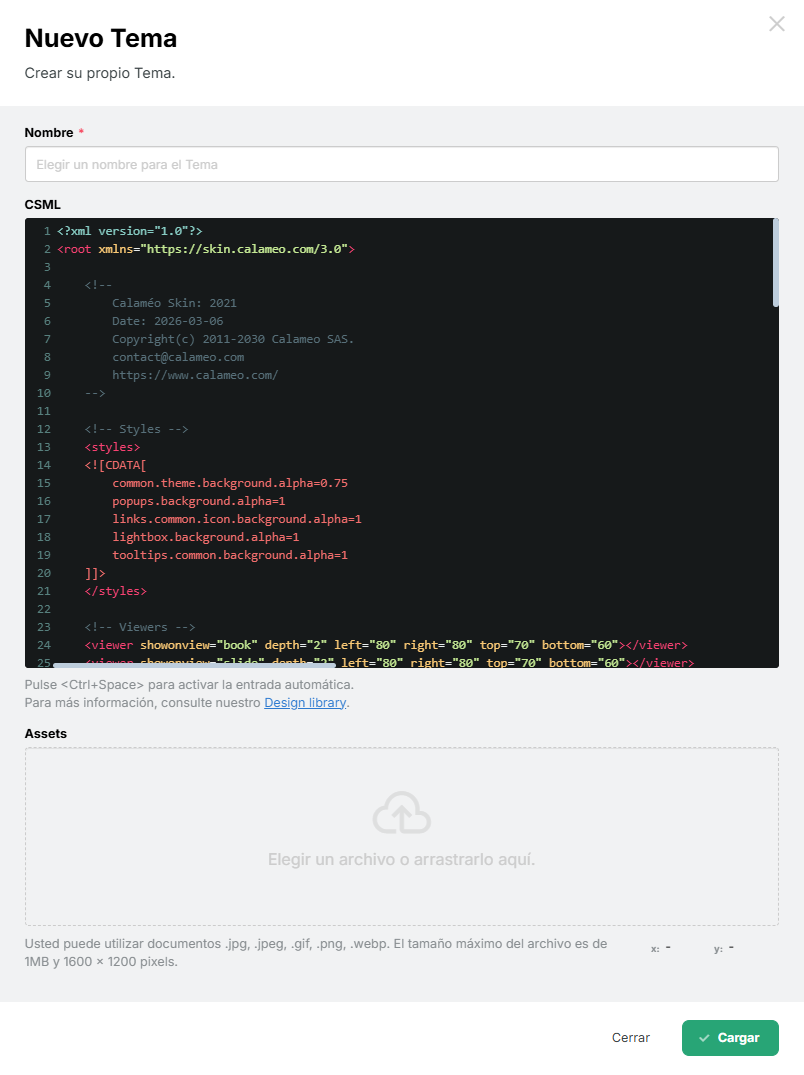Click 'Copyright(c) 2011-2030 Calameo SAS.' line

pyautogui.click(x=233, y=339)
